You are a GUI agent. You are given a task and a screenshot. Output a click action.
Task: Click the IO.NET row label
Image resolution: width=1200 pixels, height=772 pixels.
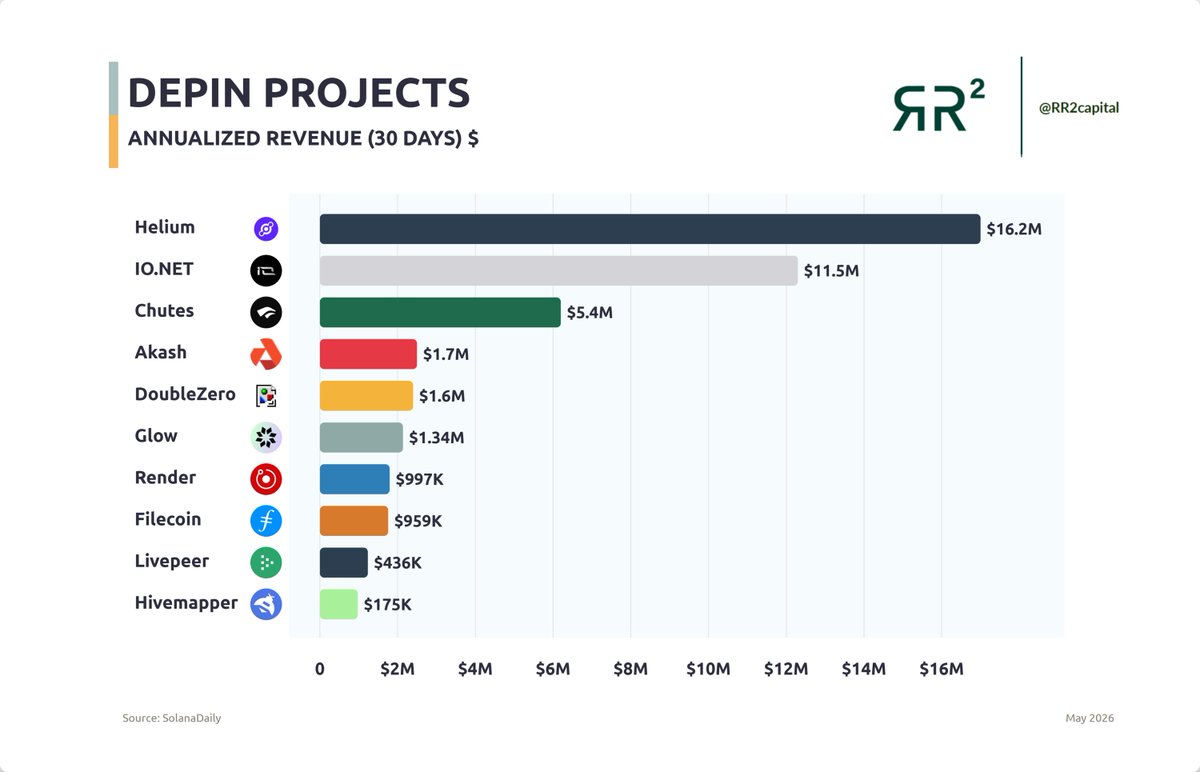[x=164, y=269]
